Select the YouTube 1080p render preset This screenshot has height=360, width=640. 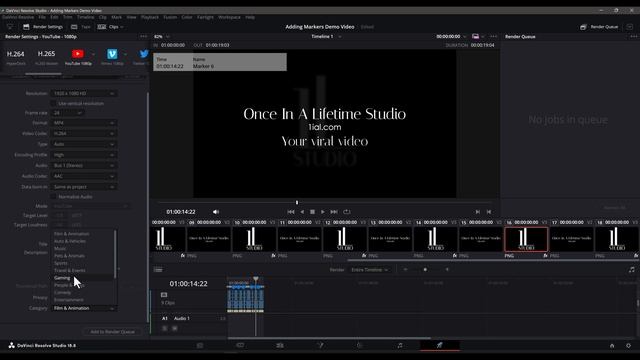point(78,57)
